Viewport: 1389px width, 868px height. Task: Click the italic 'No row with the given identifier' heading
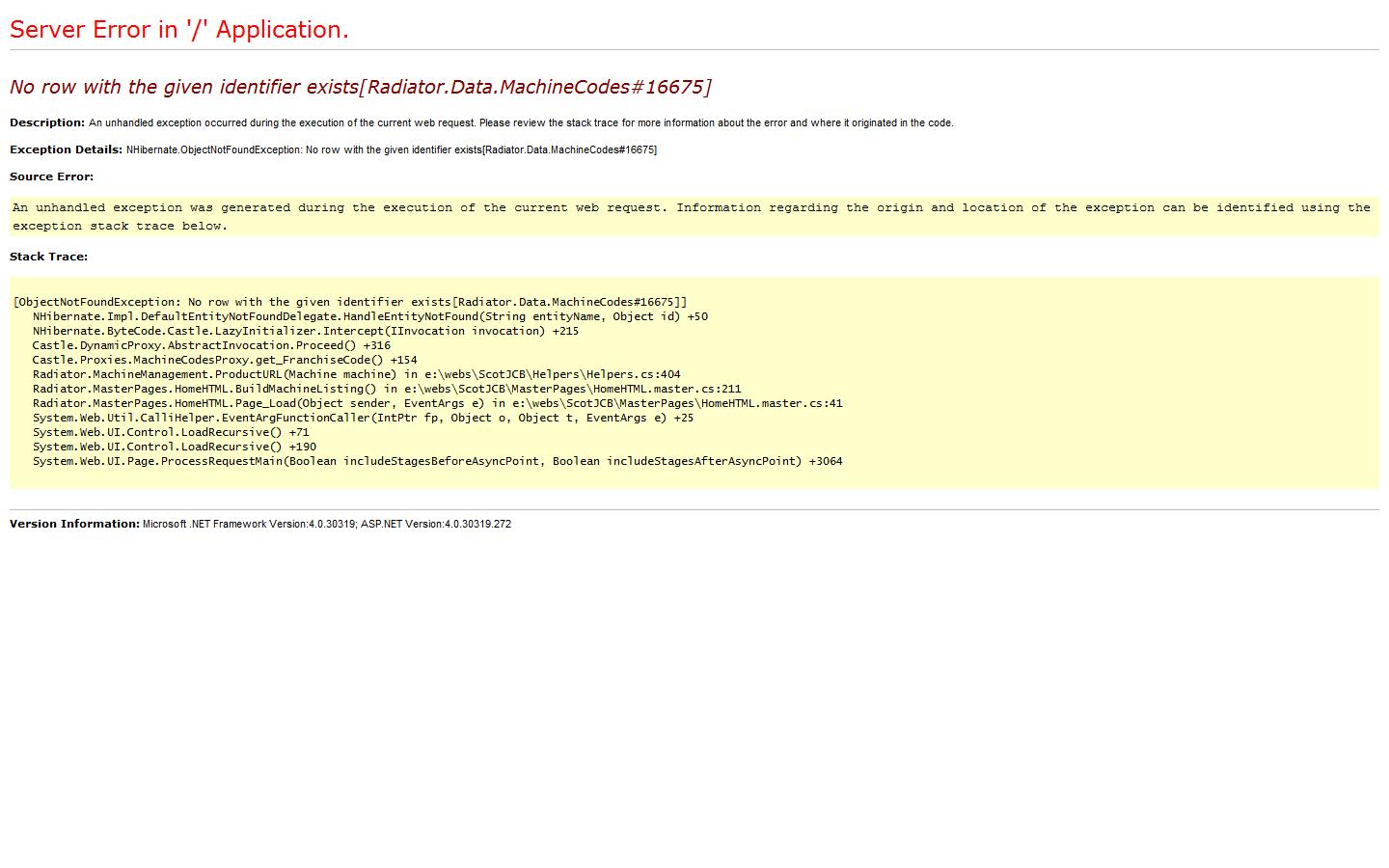coord(360,87)
